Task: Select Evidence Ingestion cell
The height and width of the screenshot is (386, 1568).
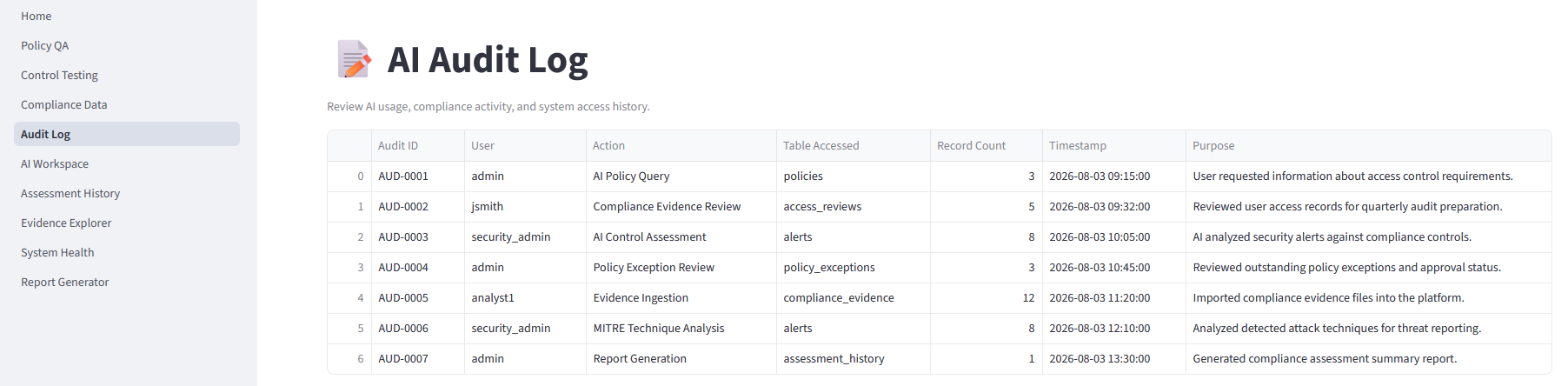Action: click(681, 298)
